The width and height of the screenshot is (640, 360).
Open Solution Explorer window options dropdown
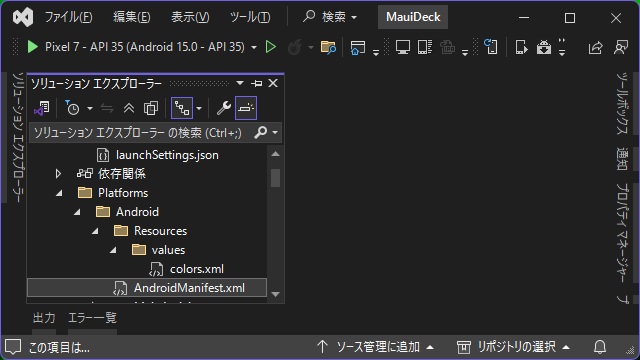pyautogui.click(x=240, y=83)
